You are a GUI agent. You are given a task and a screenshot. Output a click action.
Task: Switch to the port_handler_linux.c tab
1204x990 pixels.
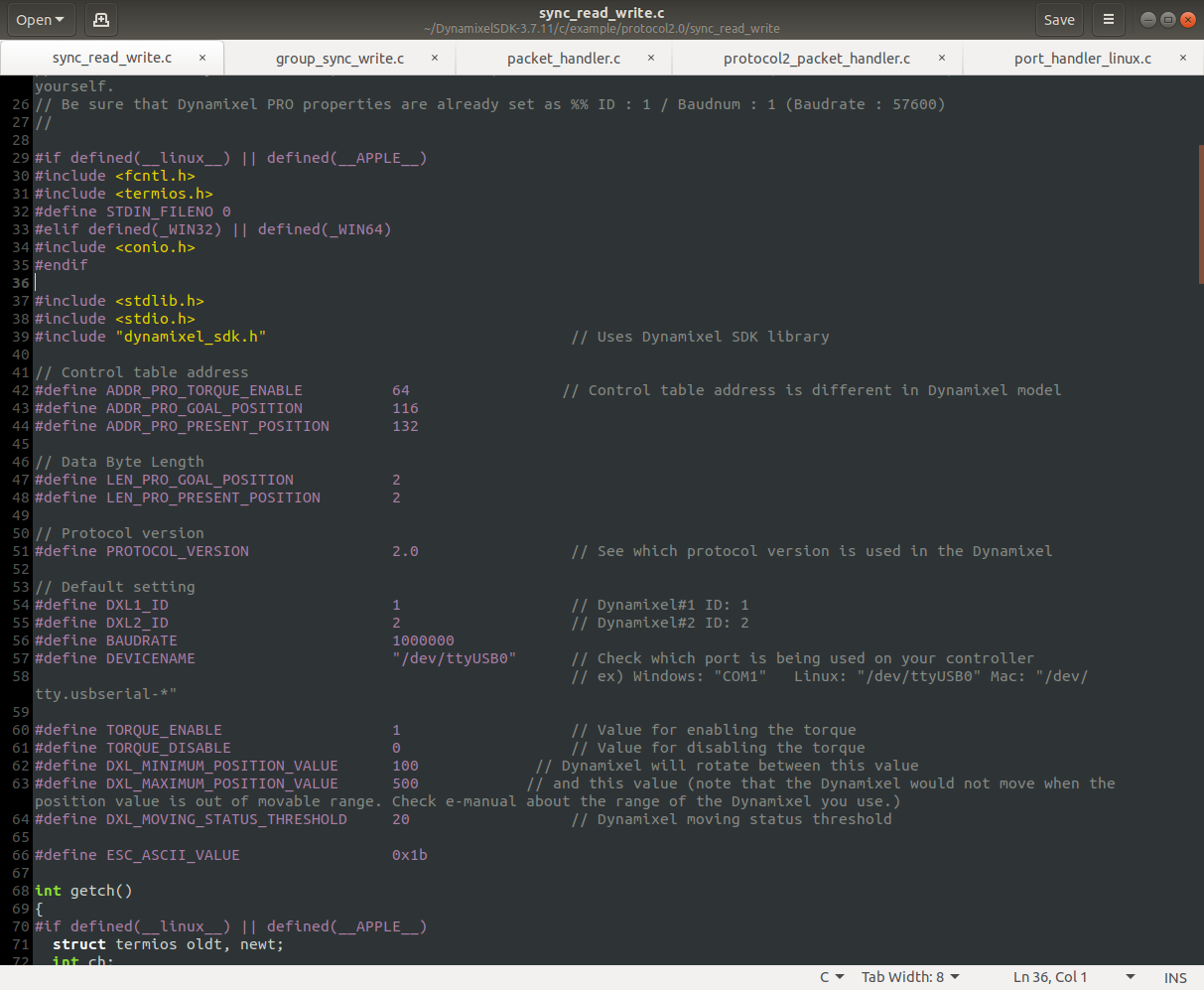tap(1082, 58)
